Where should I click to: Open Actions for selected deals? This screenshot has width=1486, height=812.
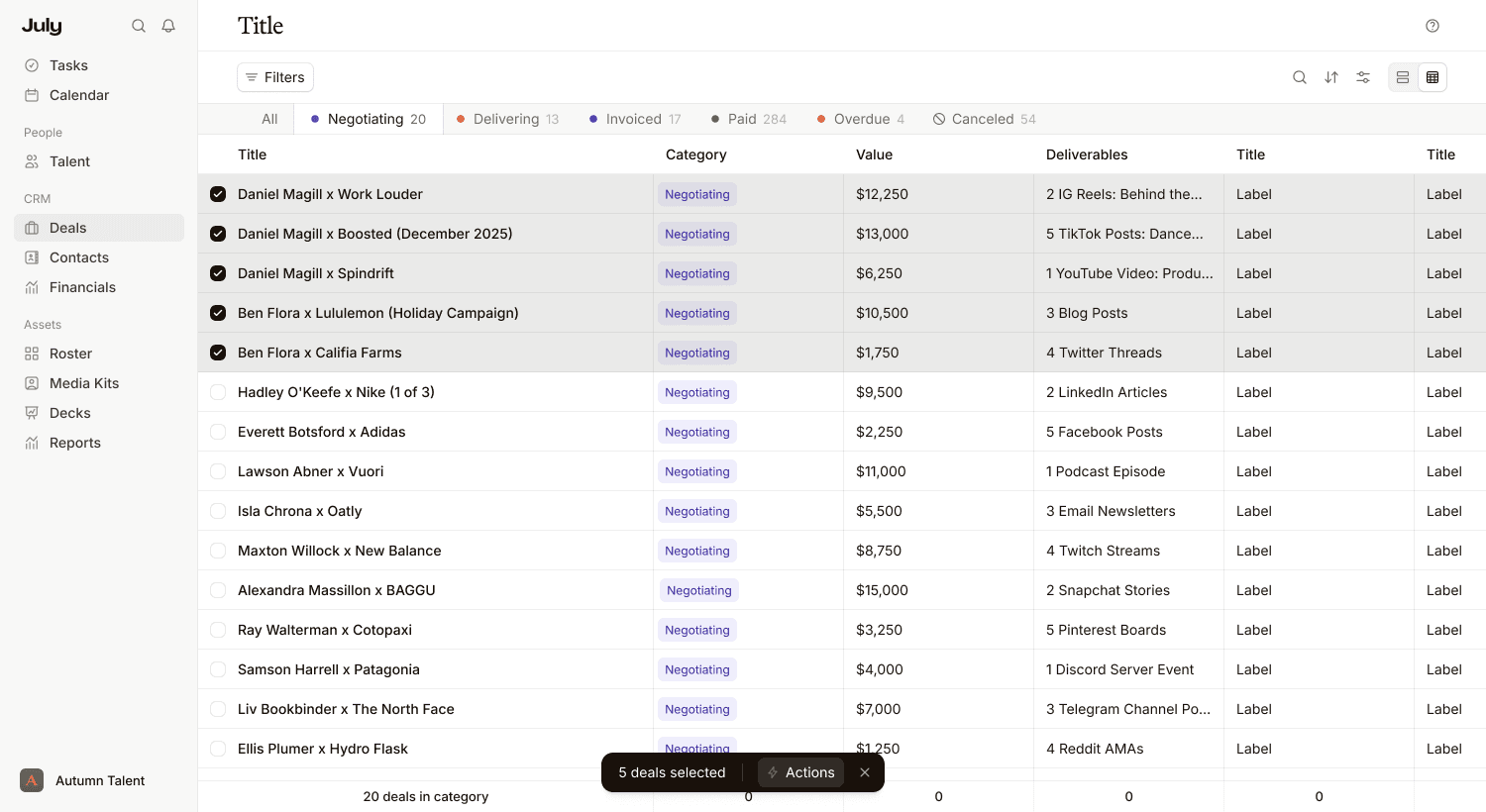coord(800,772)
